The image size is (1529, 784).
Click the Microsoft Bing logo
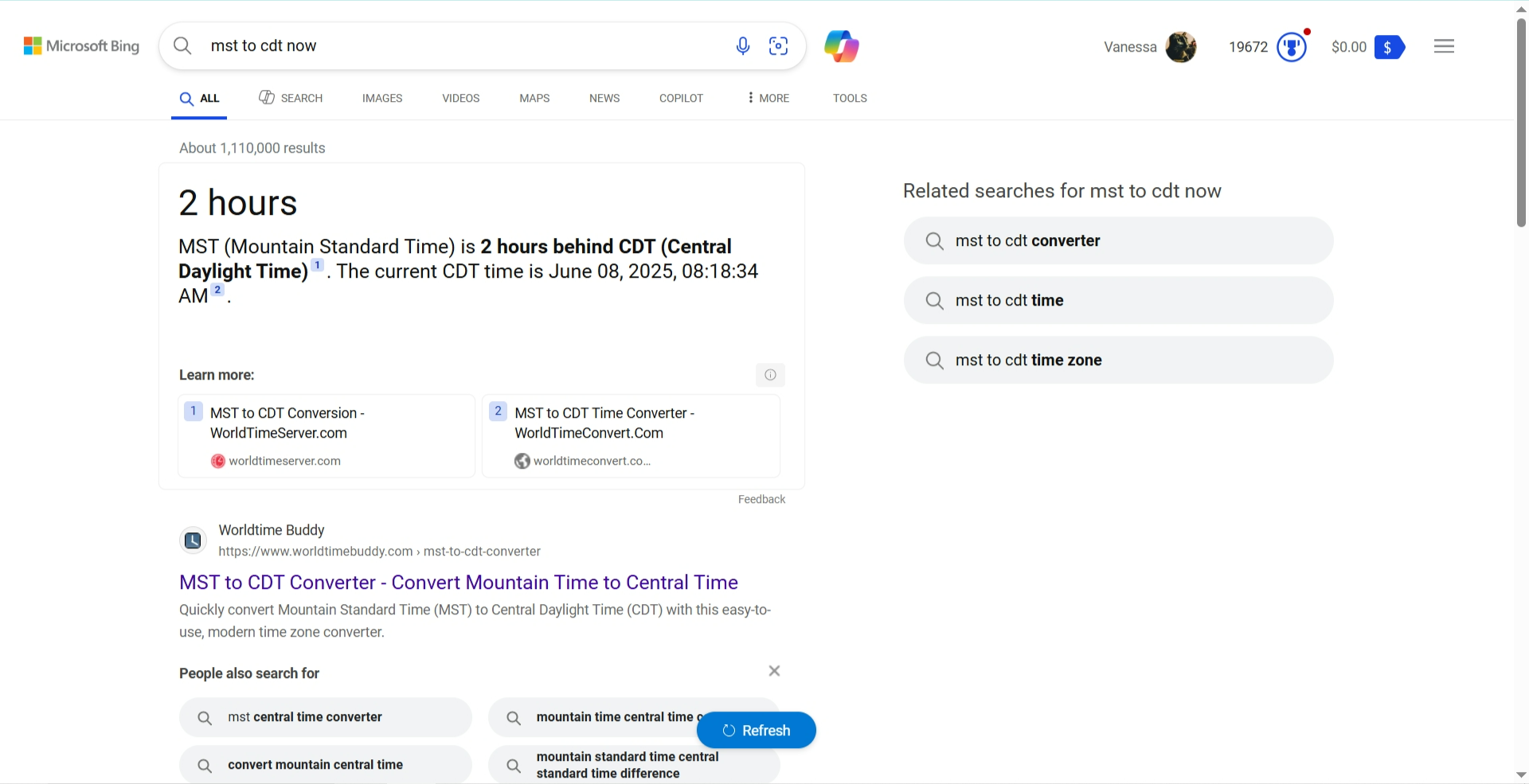point(81,46)
